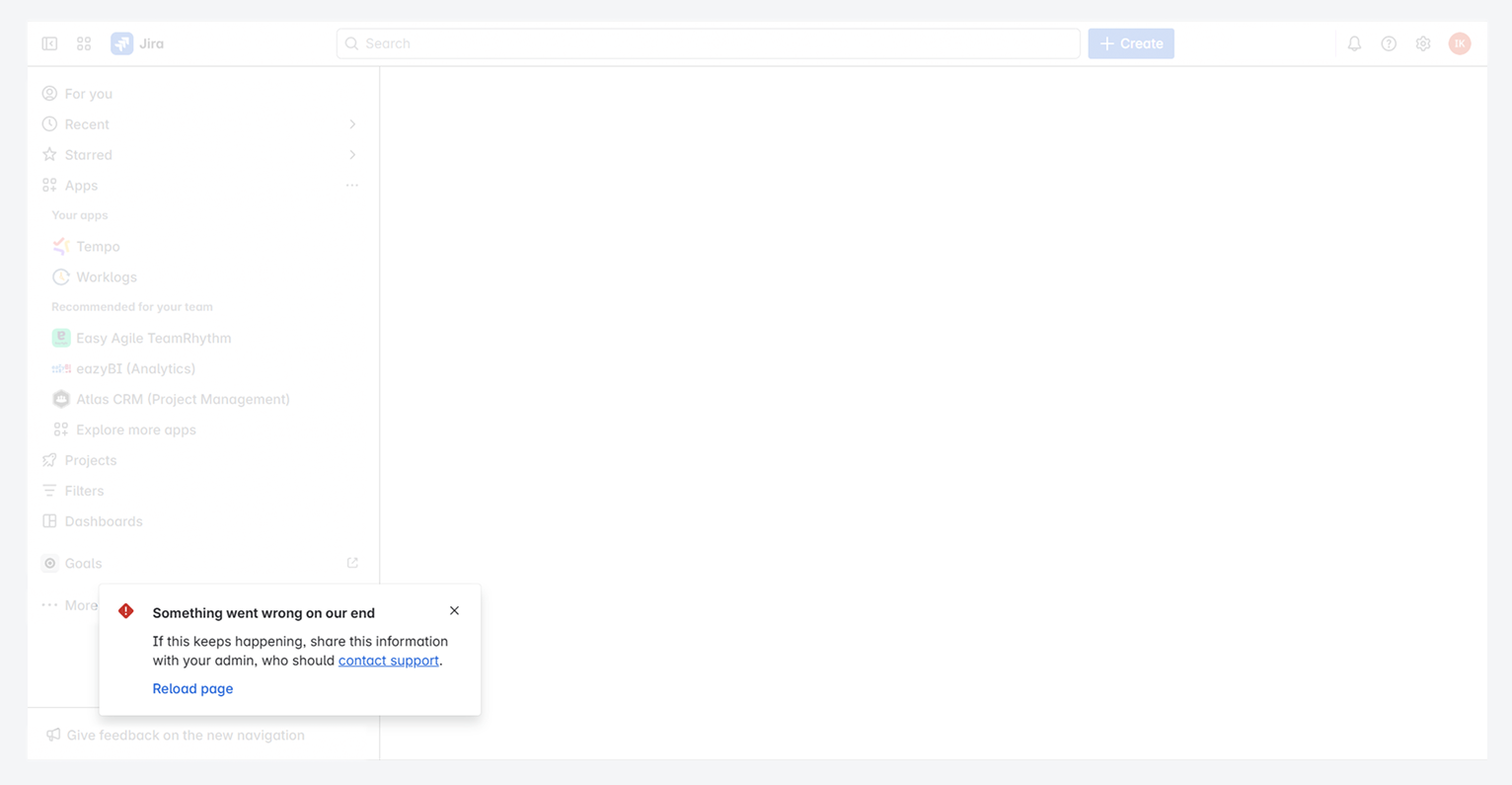Click the Jira logo icon
This screenshot has height=785, width=1512.
(121, 43)
